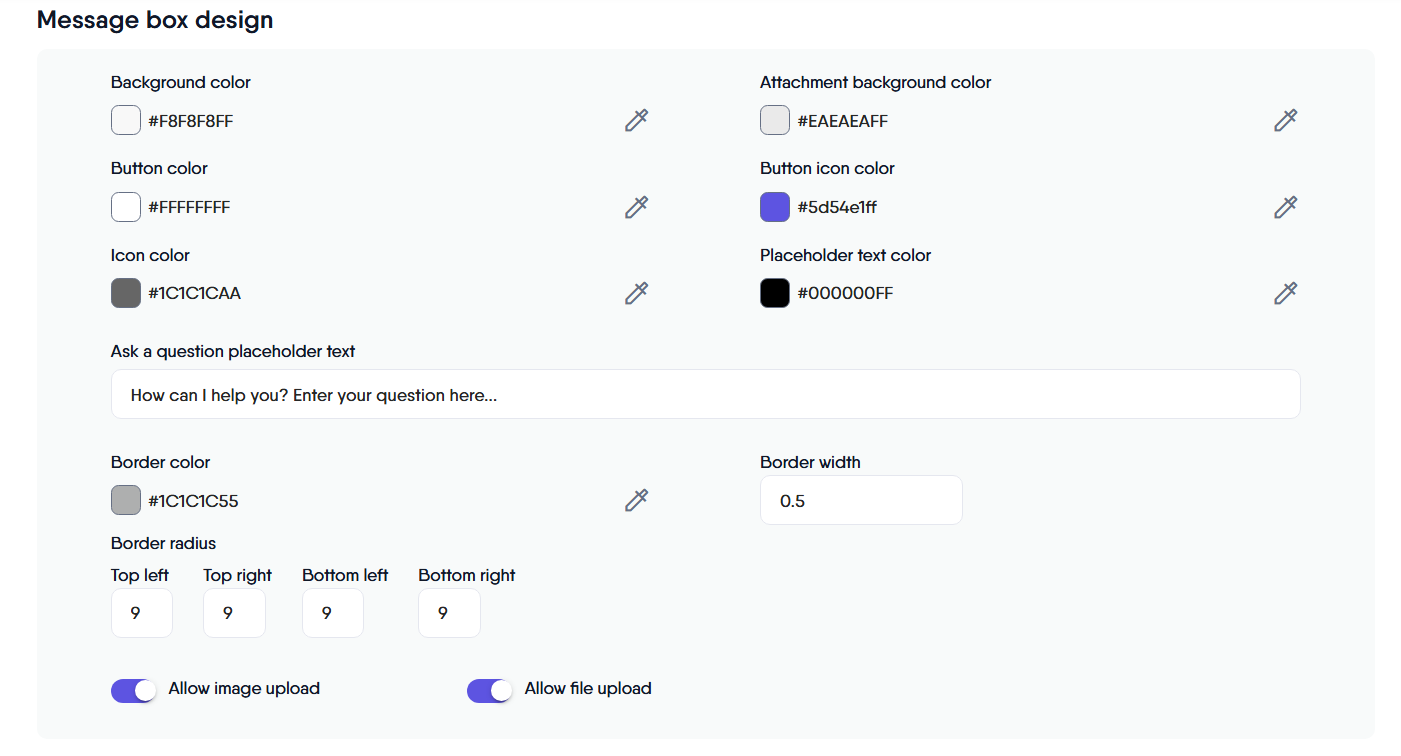This screenshot has width=1401, height=756.
Task: Select the Bottom left radius field
Action: [333, 613]
